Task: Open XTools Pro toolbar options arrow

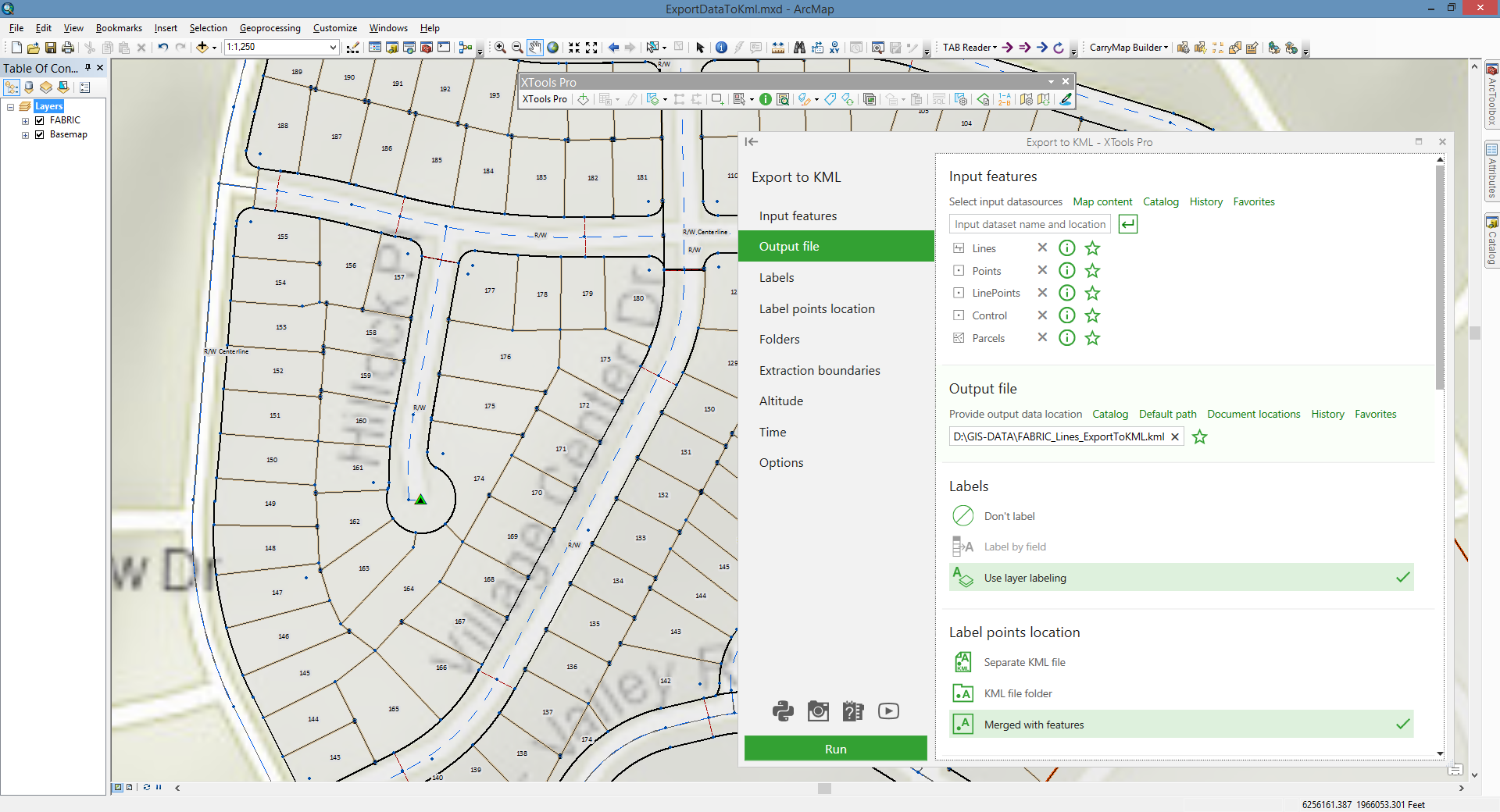Action: coord(1052,81)
